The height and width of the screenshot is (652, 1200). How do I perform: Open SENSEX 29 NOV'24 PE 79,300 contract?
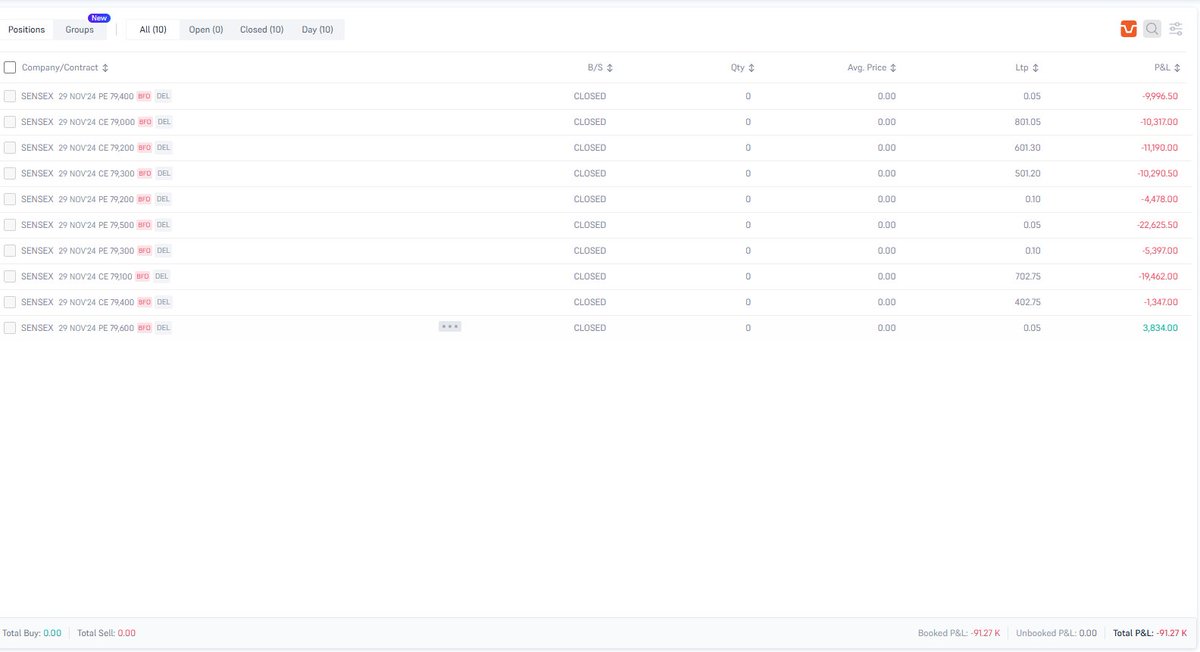tap(77, 250)
